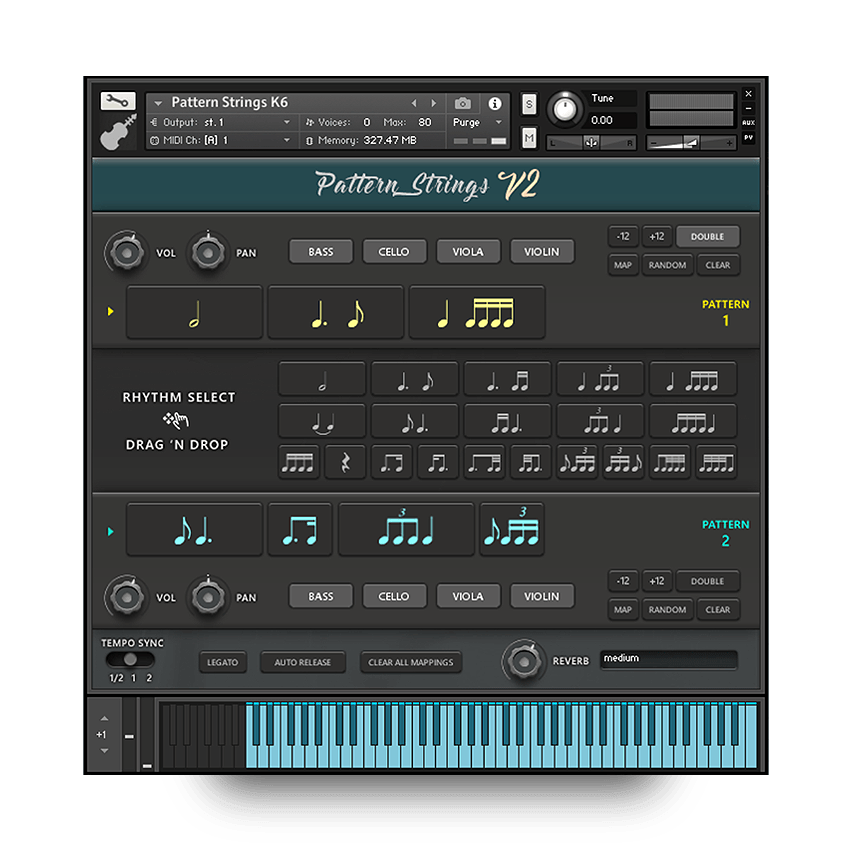
Task: Mute the instrument with M button
Action: [529, 137]
